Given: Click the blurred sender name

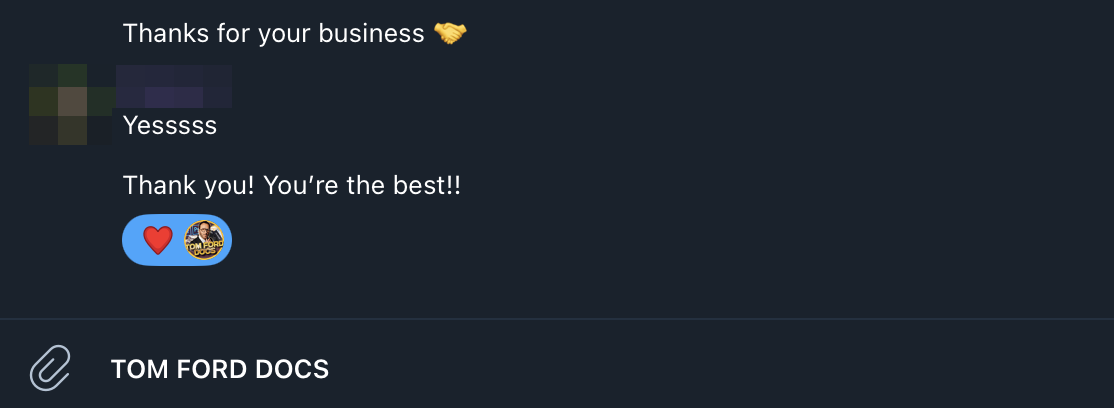Looking at the screenshot, I should (175, 86).
